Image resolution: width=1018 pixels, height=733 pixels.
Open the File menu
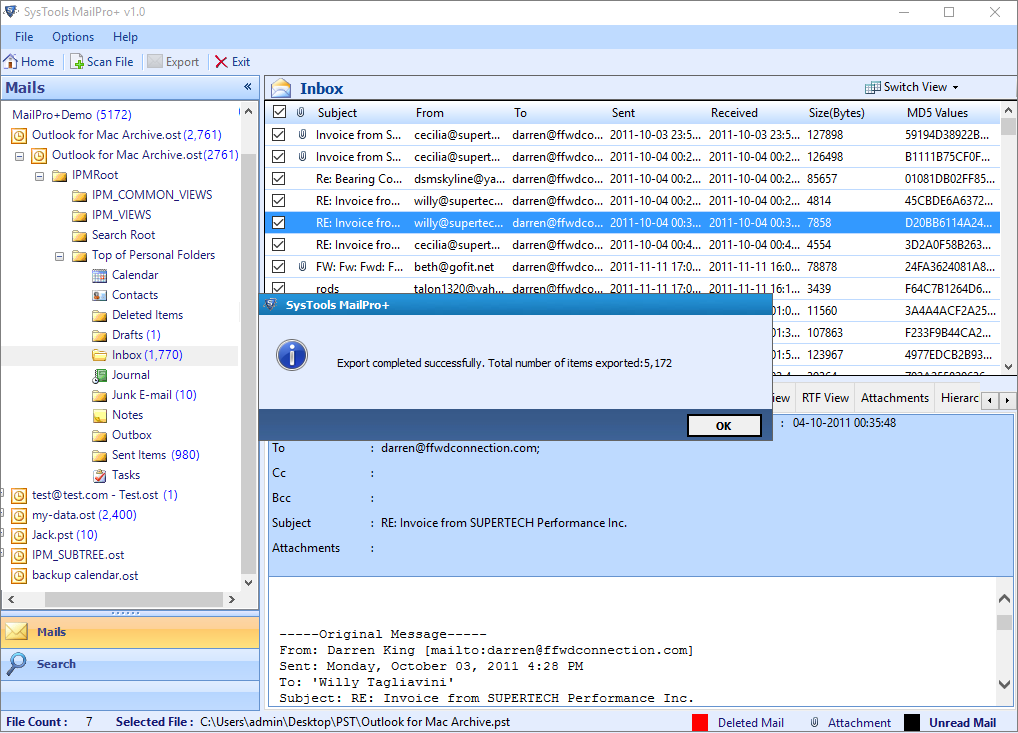coord(24,37)
